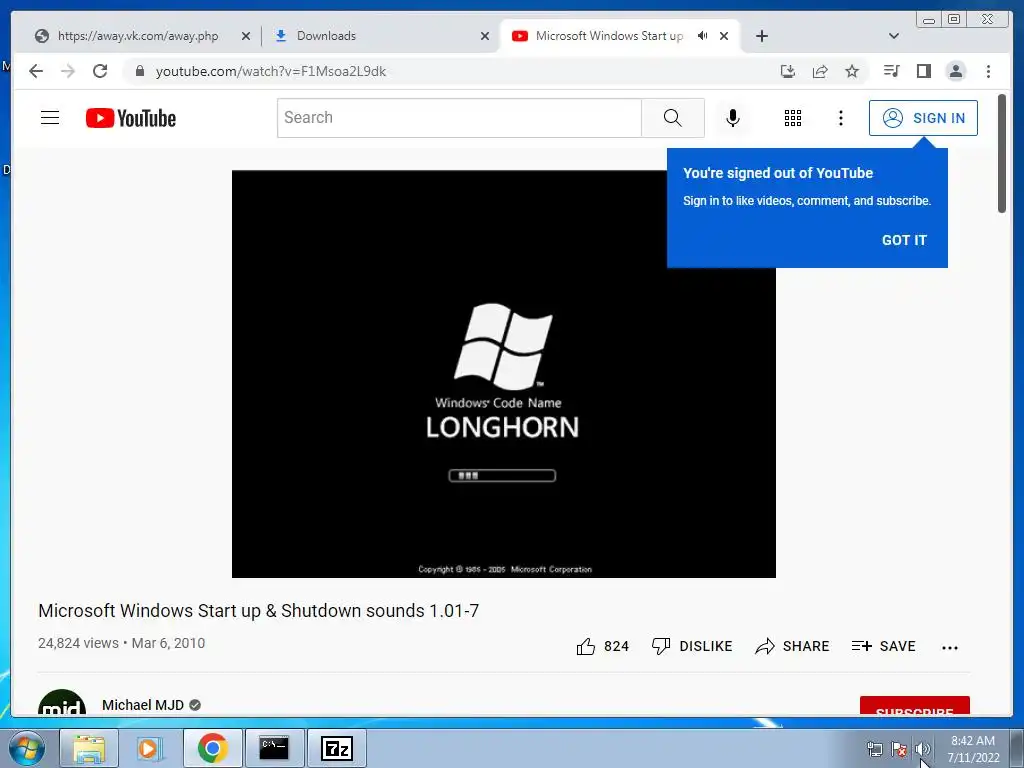The width and height of the screenshot is (1024, 768).
Task: Click the DISLIKE button
Action: tap(692, 647)
